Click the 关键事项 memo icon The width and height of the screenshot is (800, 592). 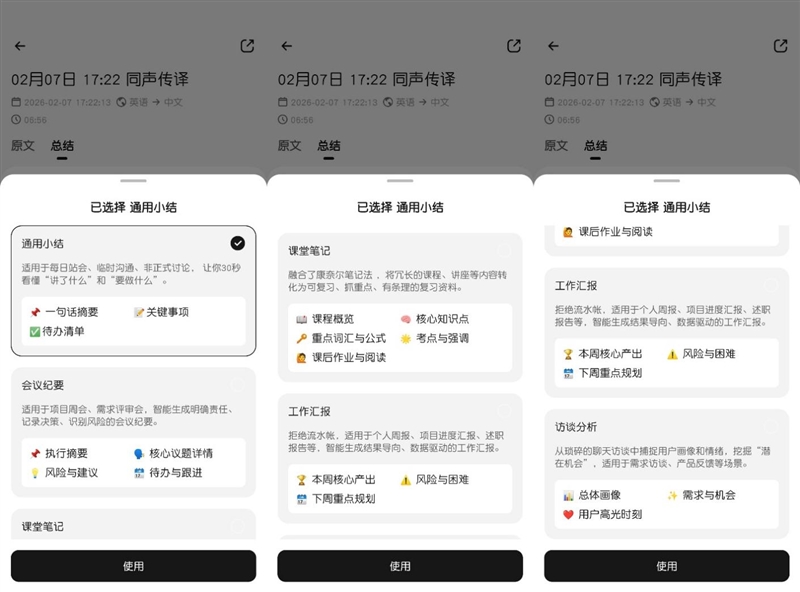click(x=140, y=310)
